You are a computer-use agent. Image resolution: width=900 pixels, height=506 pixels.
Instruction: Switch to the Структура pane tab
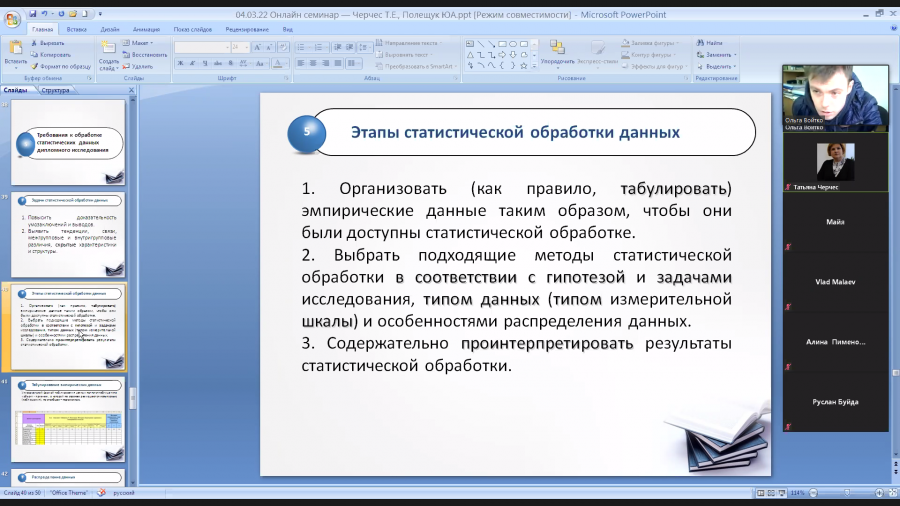(x=55, y=90)
